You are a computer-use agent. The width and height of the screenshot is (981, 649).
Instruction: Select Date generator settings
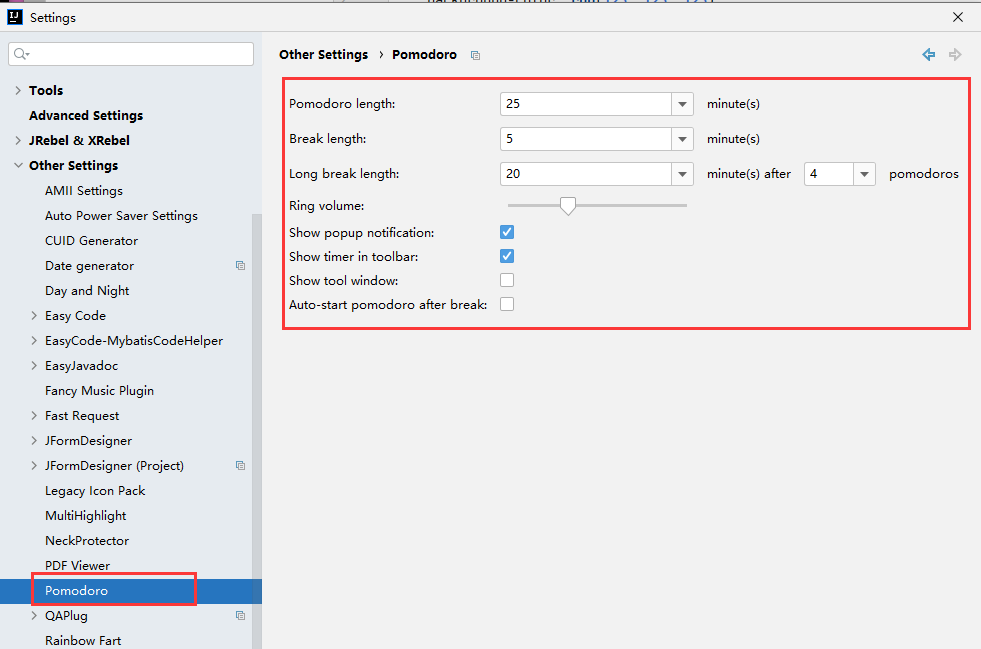pos(89,265)
